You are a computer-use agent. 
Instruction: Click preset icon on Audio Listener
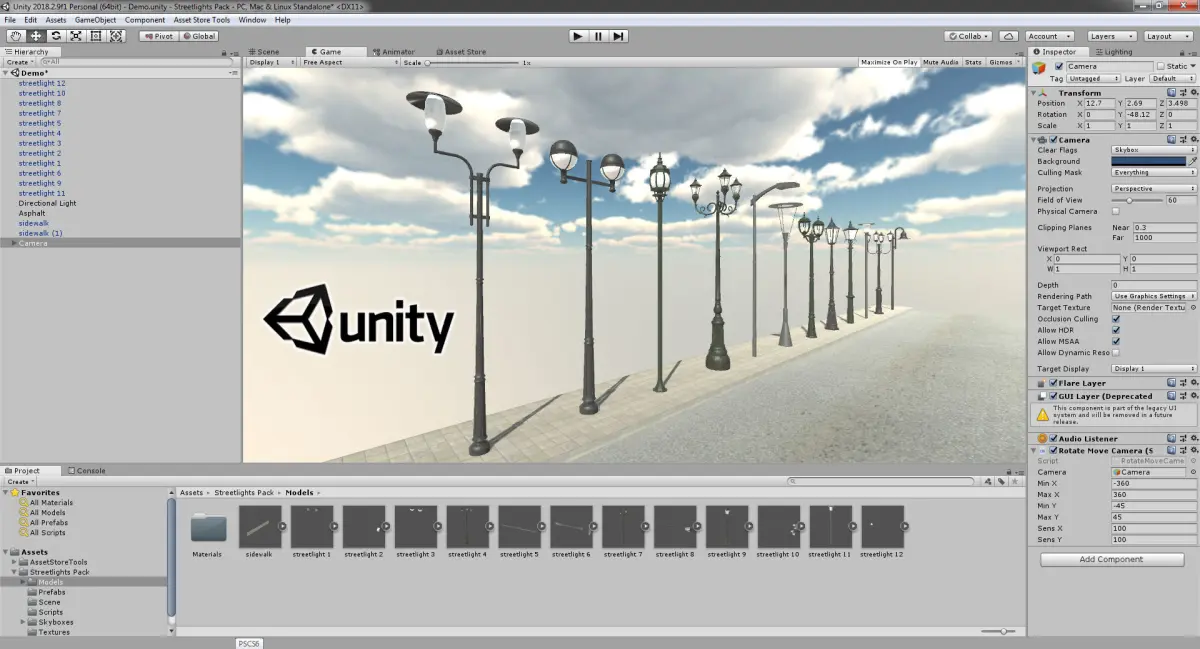1182,438
